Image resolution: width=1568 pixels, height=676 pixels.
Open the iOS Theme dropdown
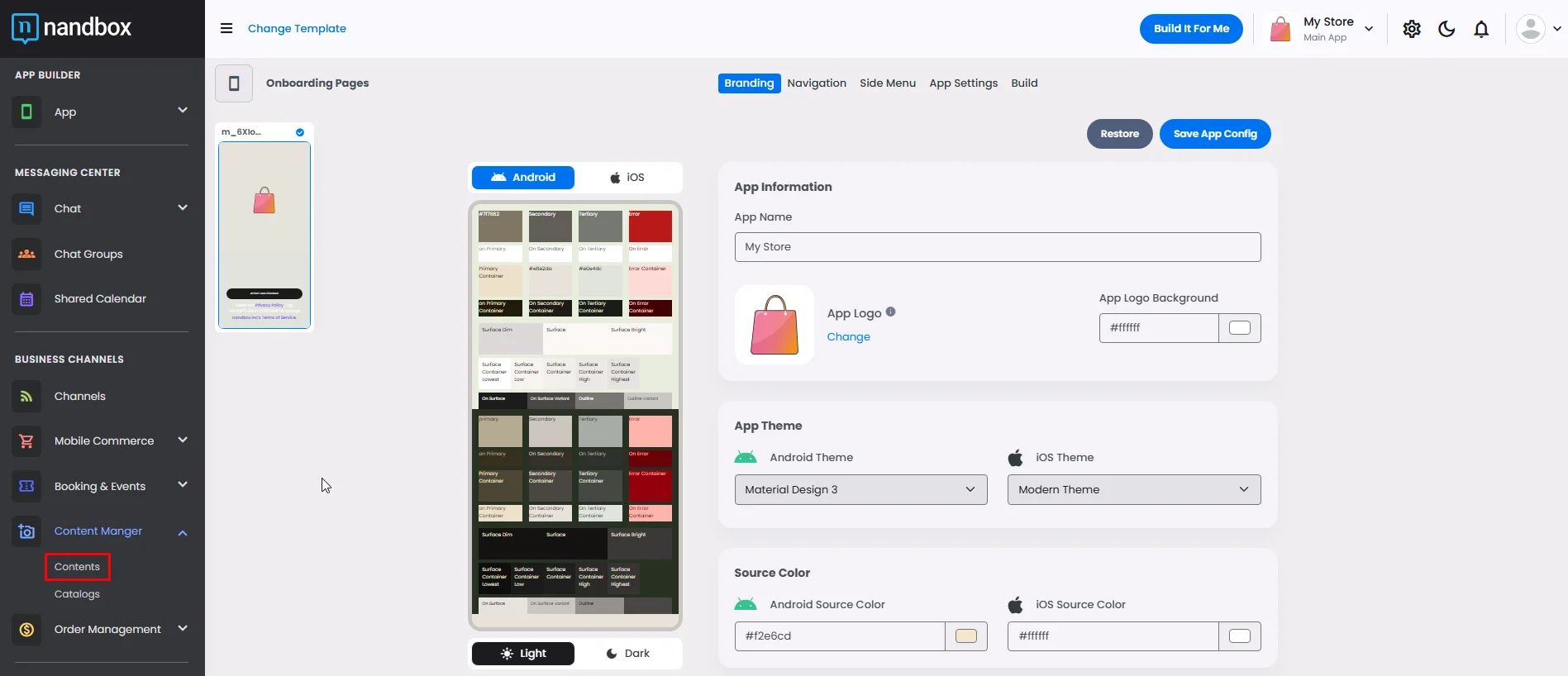pos(1134,489)
